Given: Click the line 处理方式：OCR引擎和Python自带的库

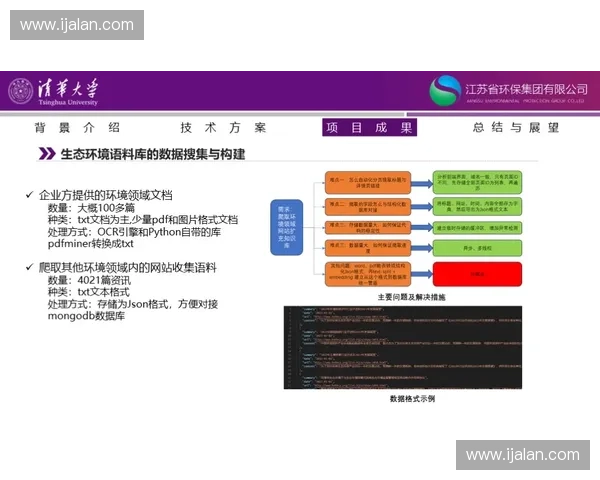Looking at the screenshot, I should click(134, 232).
